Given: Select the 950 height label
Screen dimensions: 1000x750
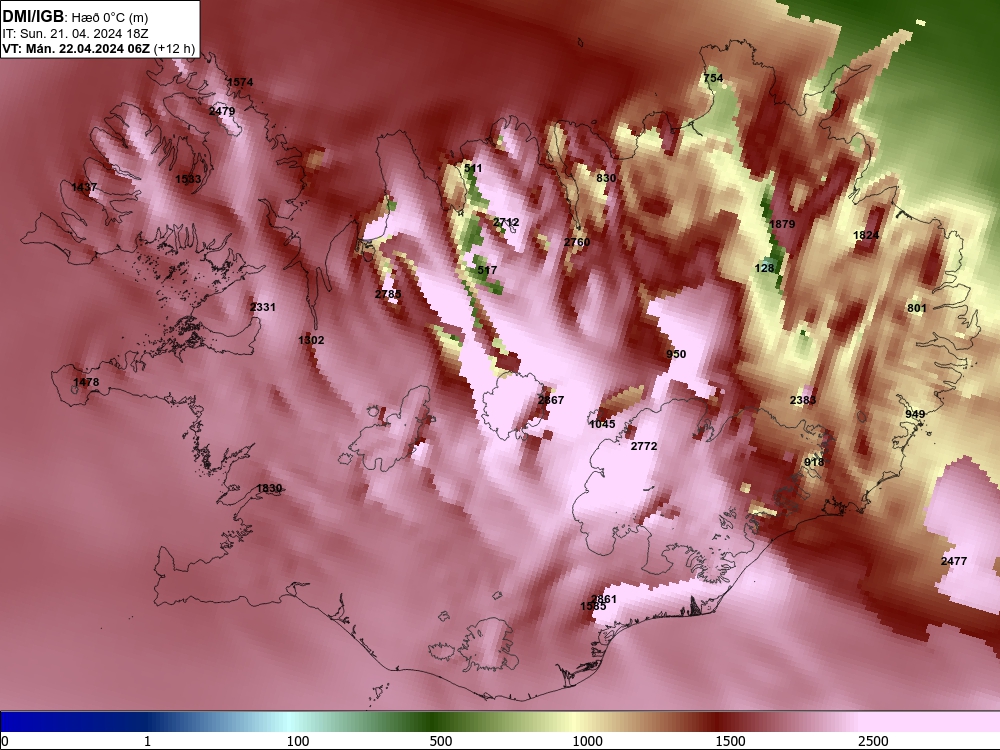Looking at the screenshot, I should coord(676,354).
